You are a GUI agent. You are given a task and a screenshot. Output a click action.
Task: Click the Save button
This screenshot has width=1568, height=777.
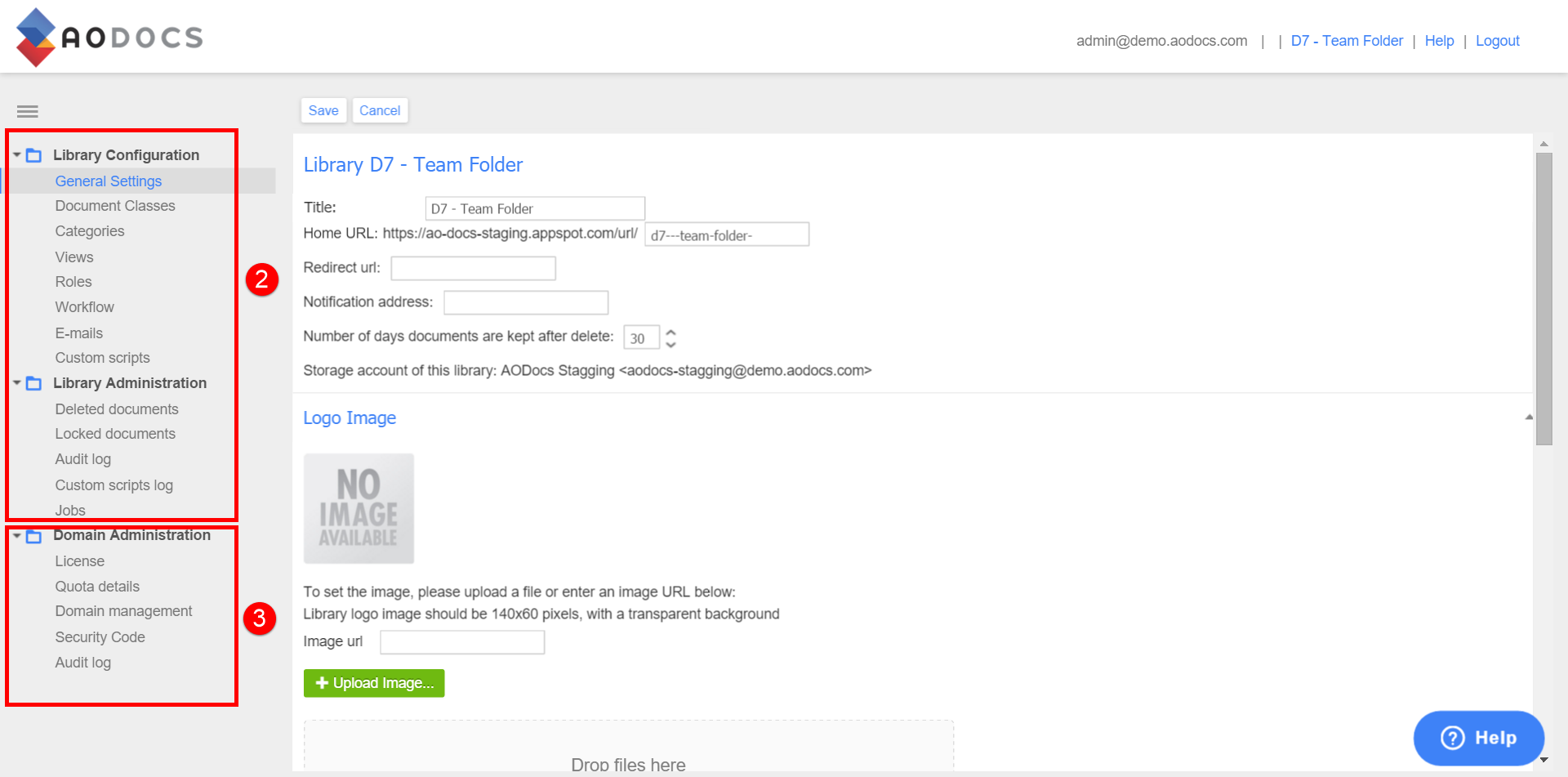tap(323, 110)
